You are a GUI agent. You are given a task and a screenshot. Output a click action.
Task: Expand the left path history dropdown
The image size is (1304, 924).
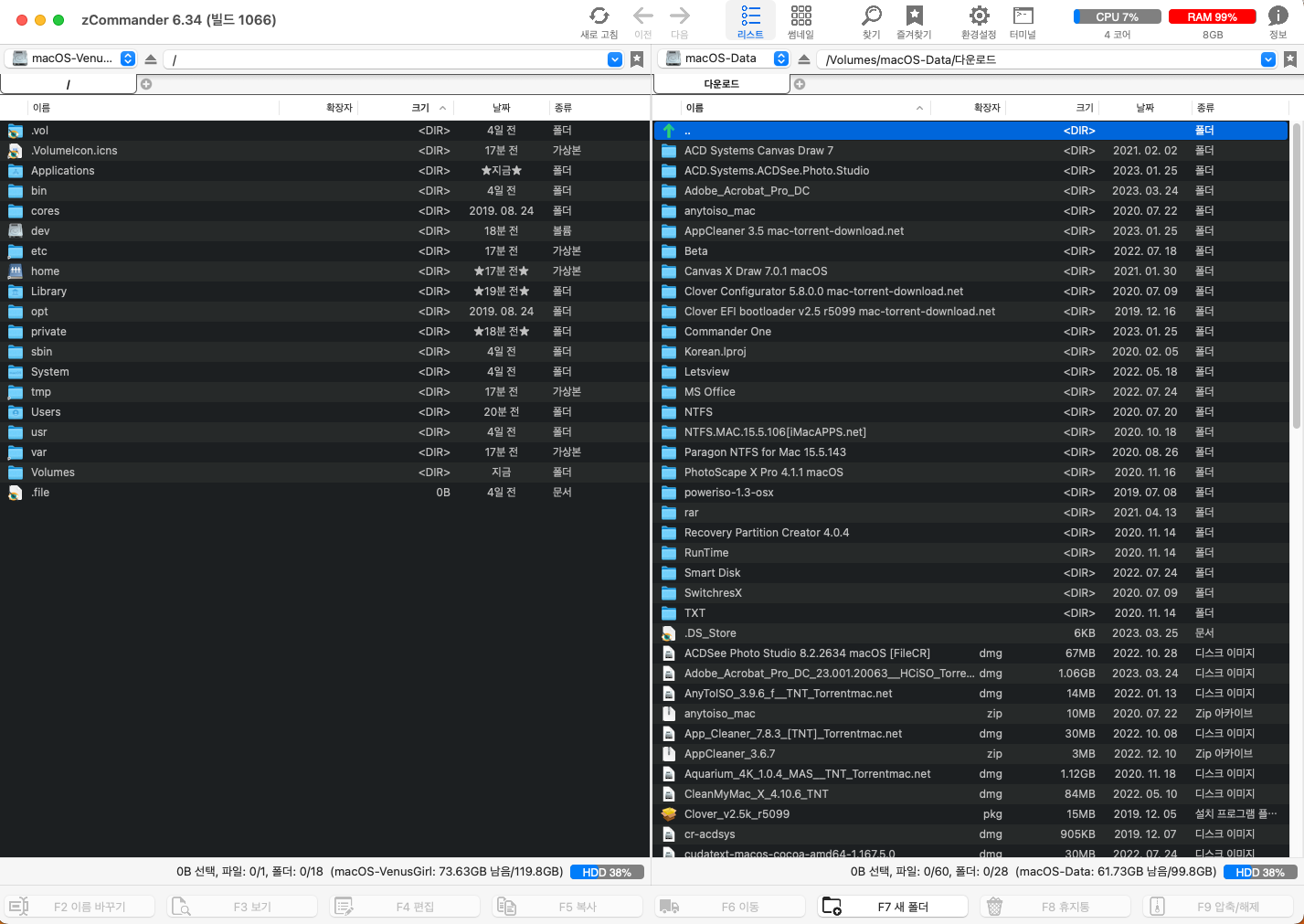click(x=615, y=59)
